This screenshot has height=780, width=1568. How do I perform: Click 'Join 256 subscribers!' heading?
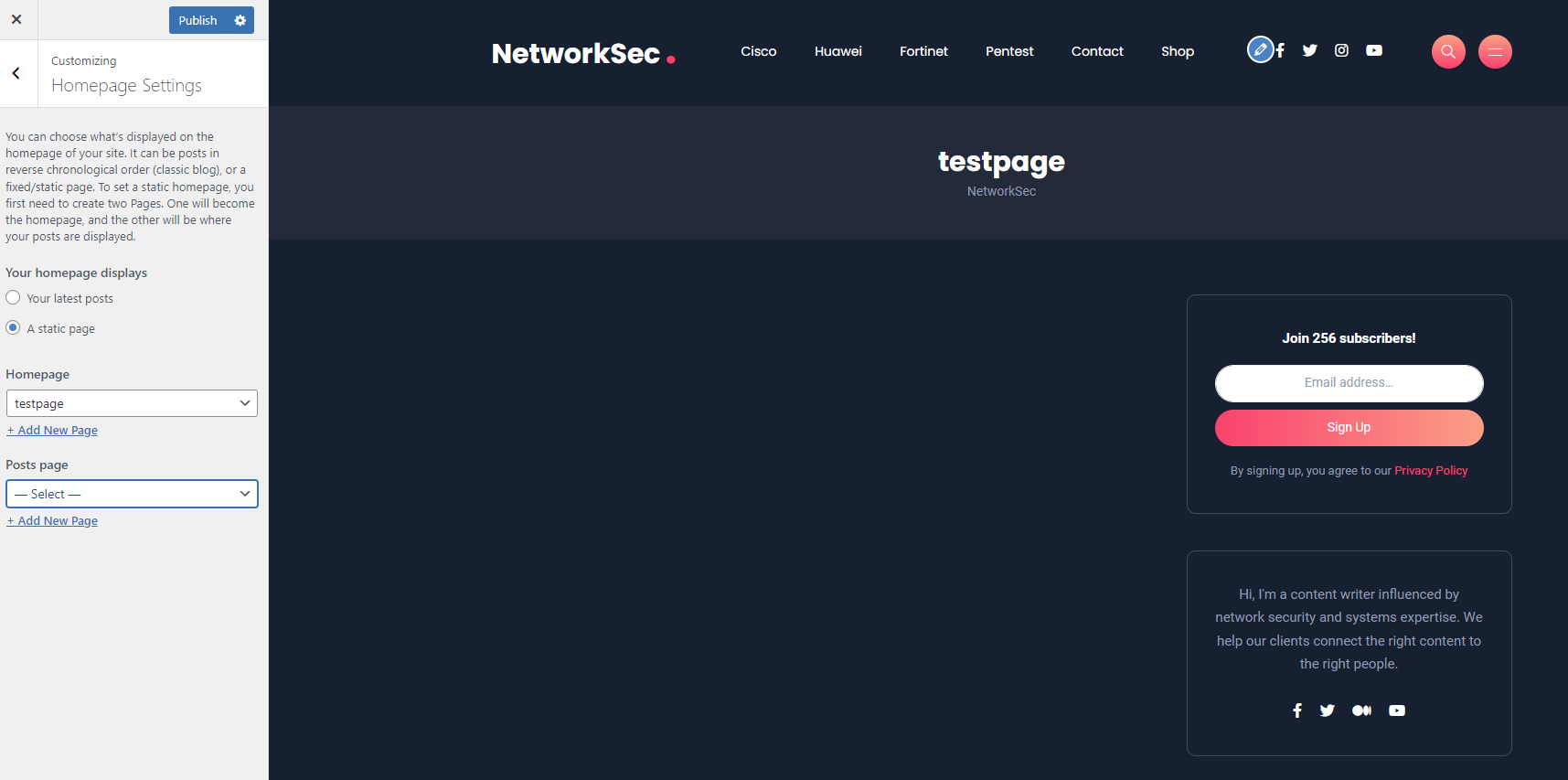coord(1349,338)
